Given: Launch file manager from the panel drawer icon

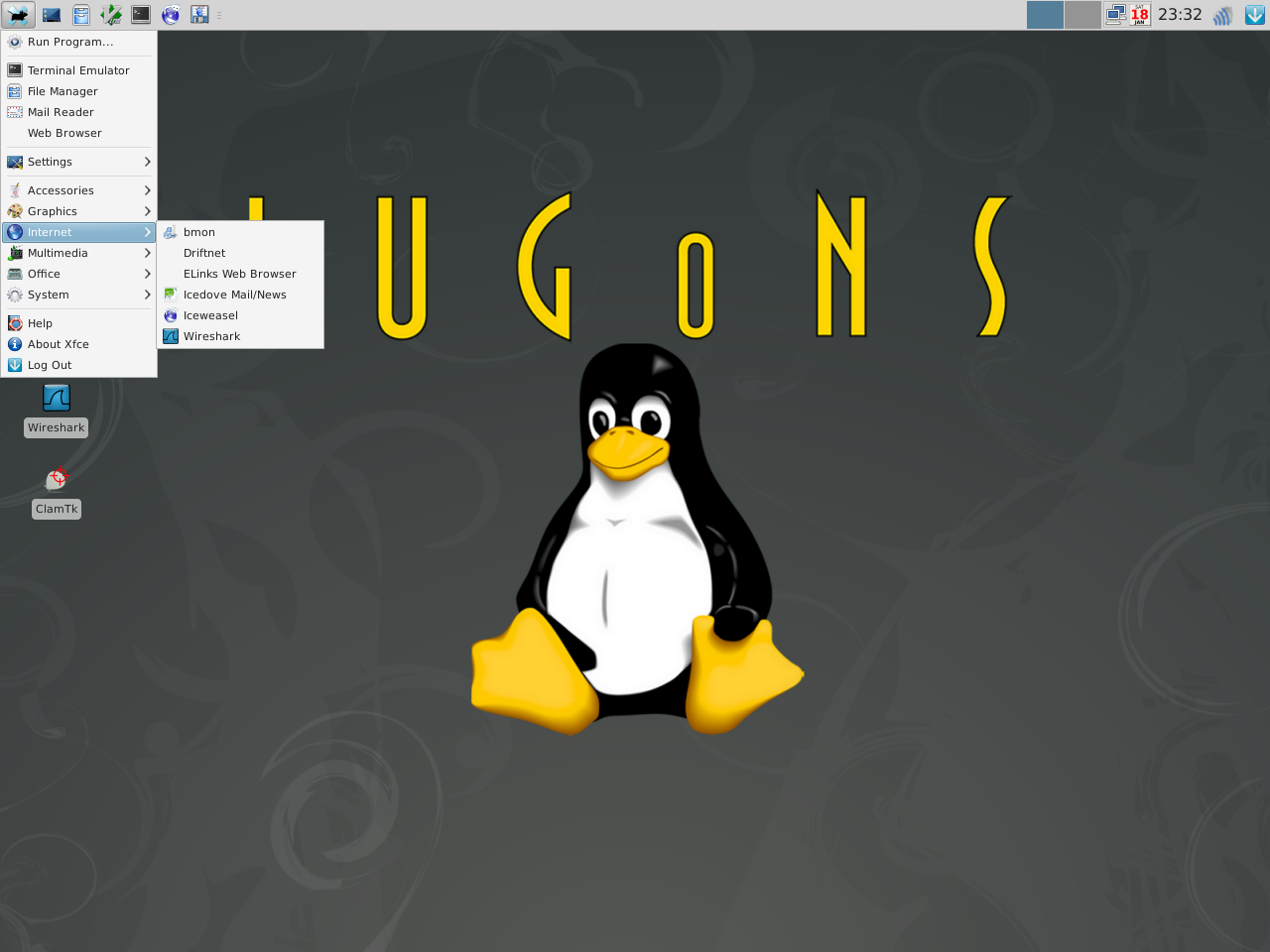Looking at the screenshot, I should tap(81, 15).
